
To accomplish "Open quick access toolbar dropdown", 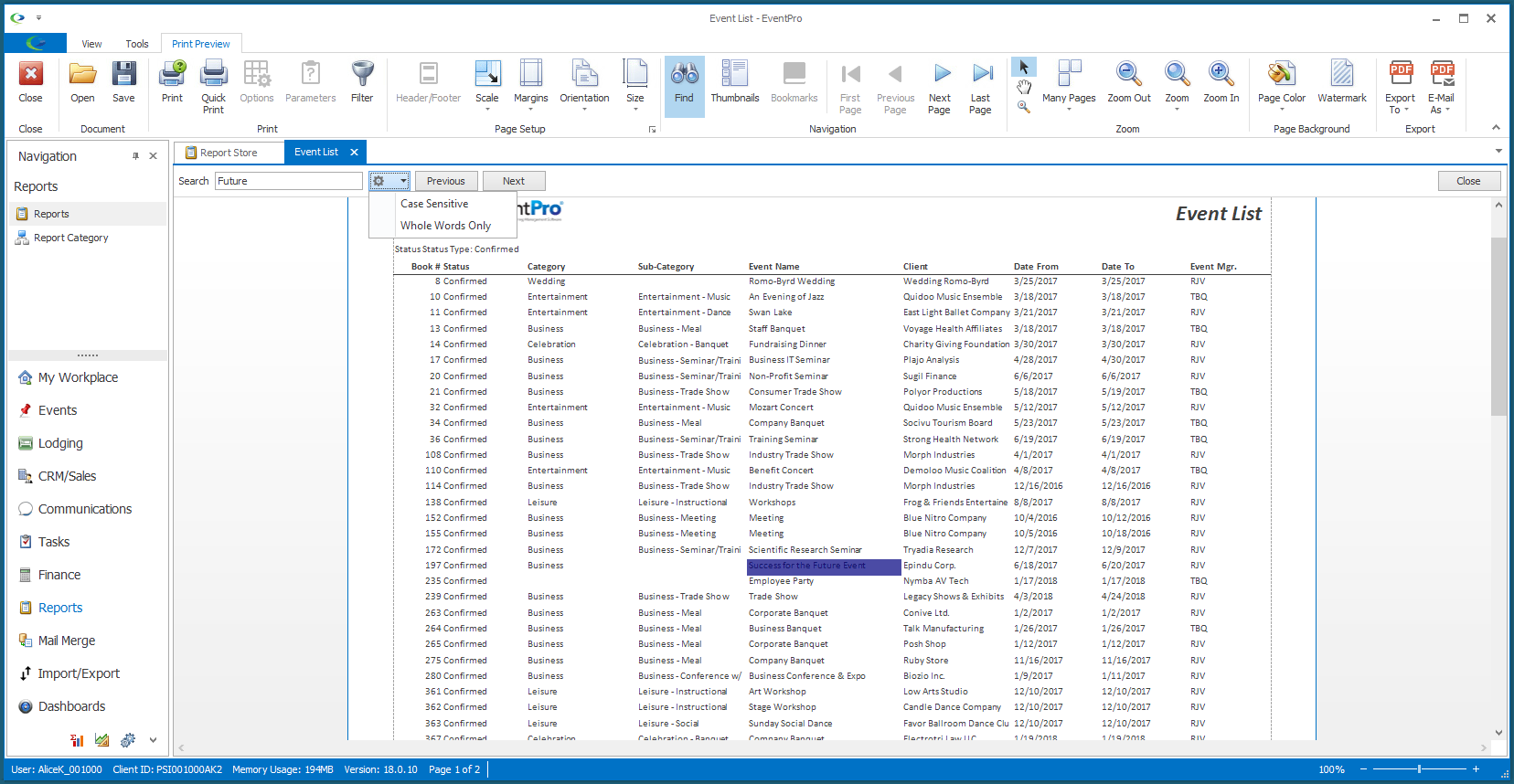I will pyautogui.click(x=38, y=17).
